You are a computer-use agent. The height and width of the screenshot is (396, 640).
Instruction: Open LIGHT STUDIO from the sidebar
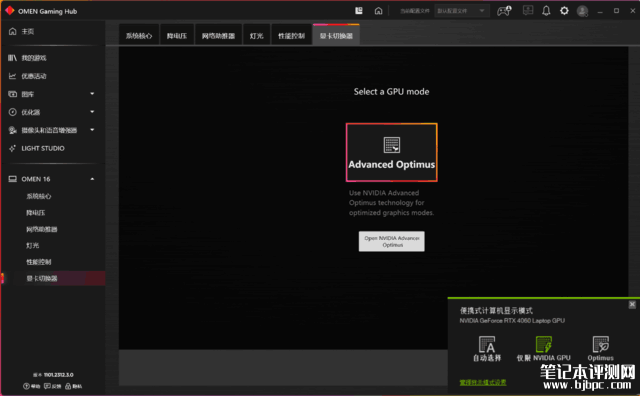click(x=37, y=148)
